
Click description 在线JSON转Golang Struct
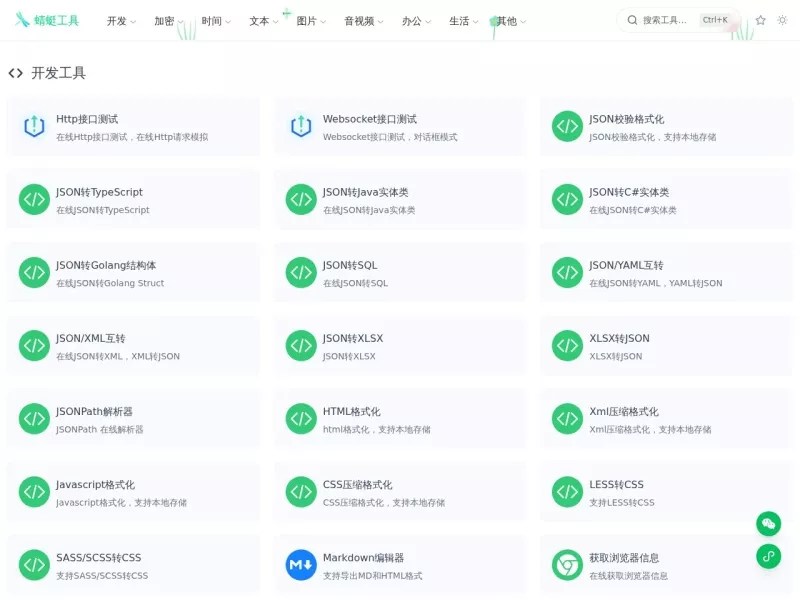tap(110, 283)
